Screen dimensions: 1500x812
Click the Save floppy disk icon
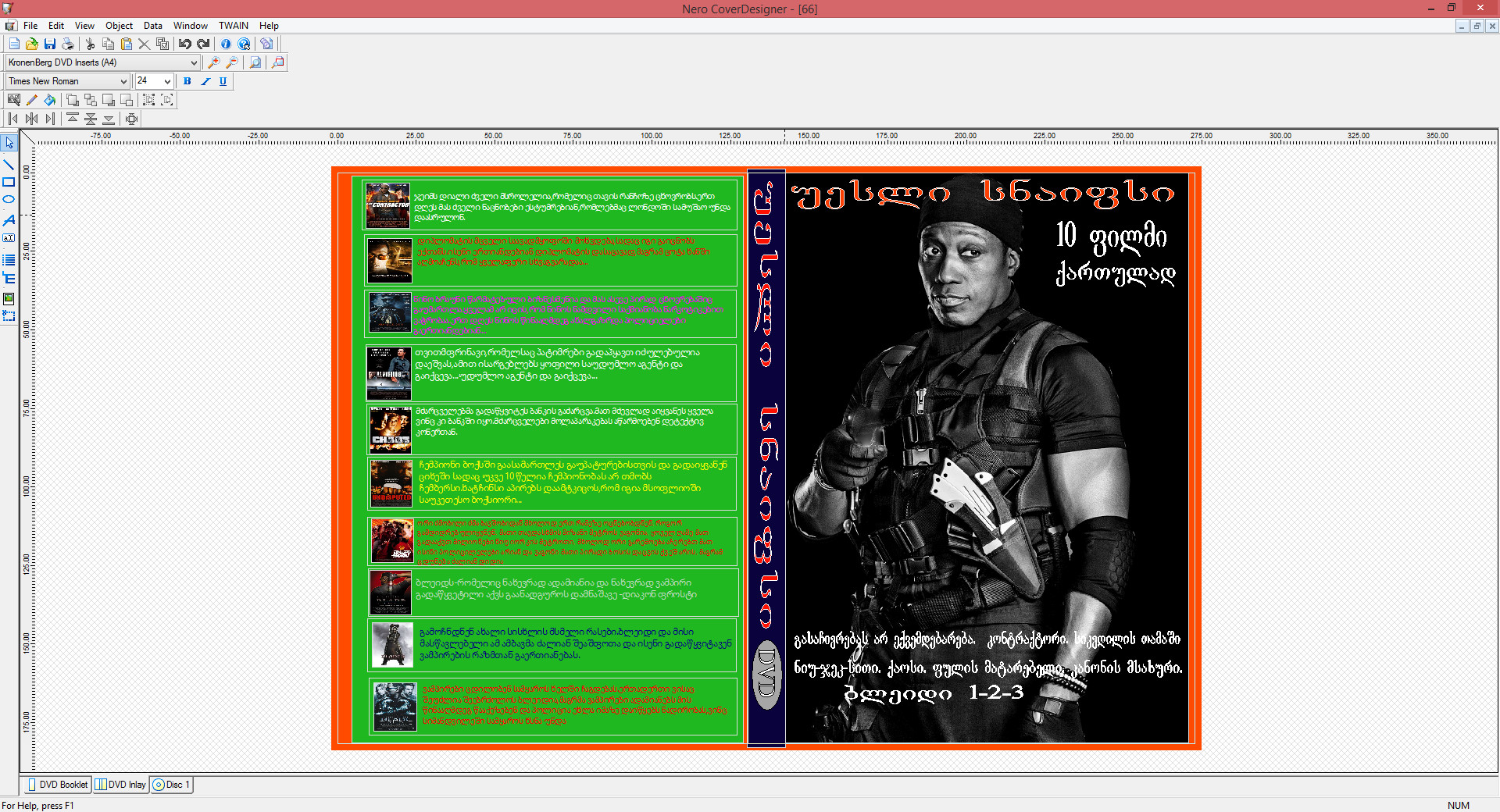click(x=50, y=44)
